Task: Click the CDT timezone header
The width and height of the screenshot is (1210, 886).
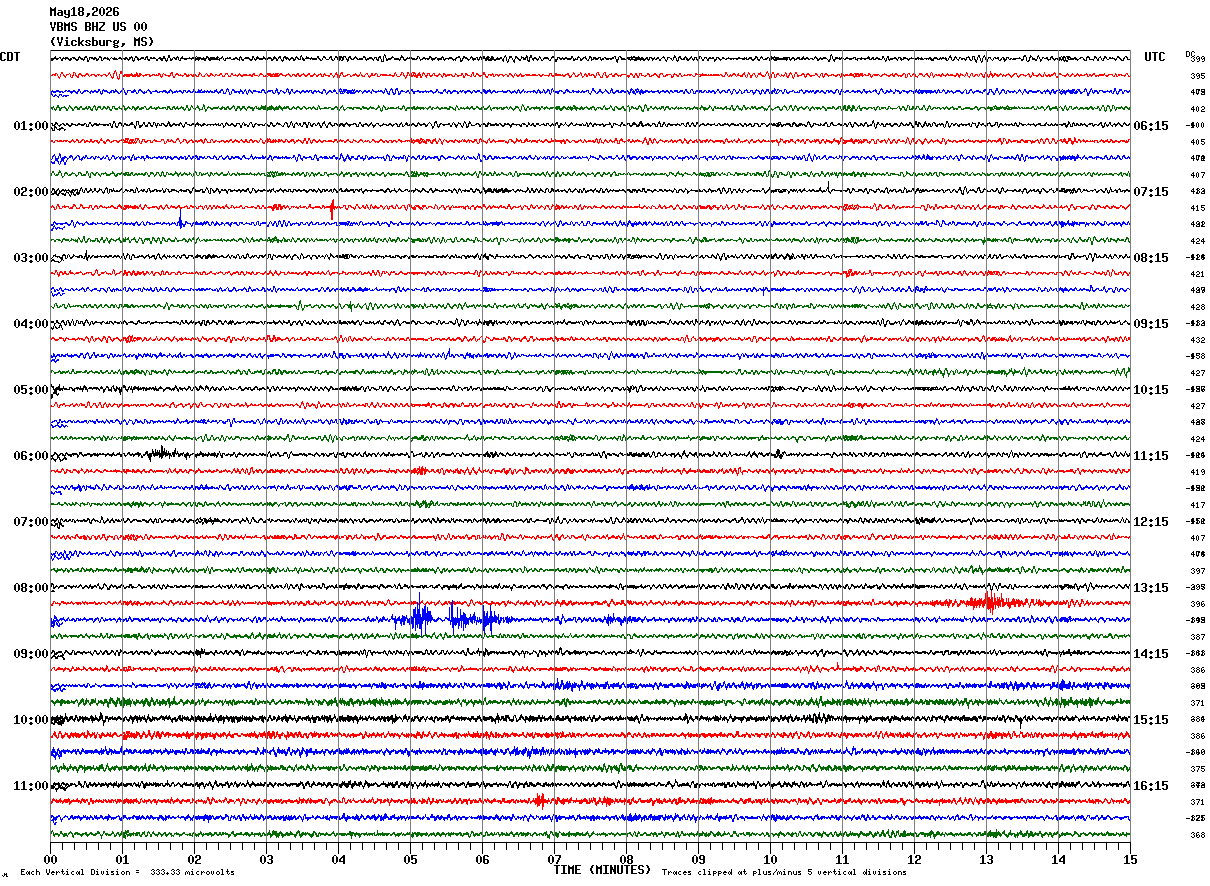Action: click(10, 57)
